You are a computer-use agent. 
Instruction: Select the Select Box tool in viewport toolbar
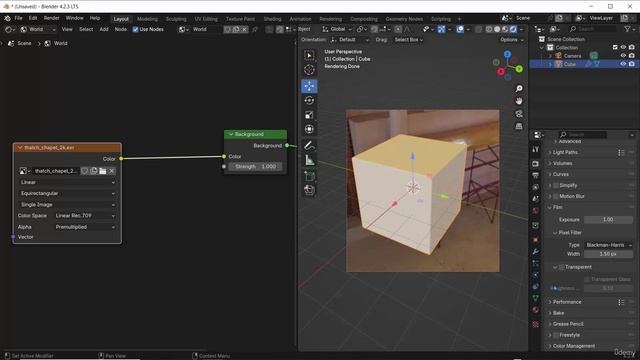point(309,55)
